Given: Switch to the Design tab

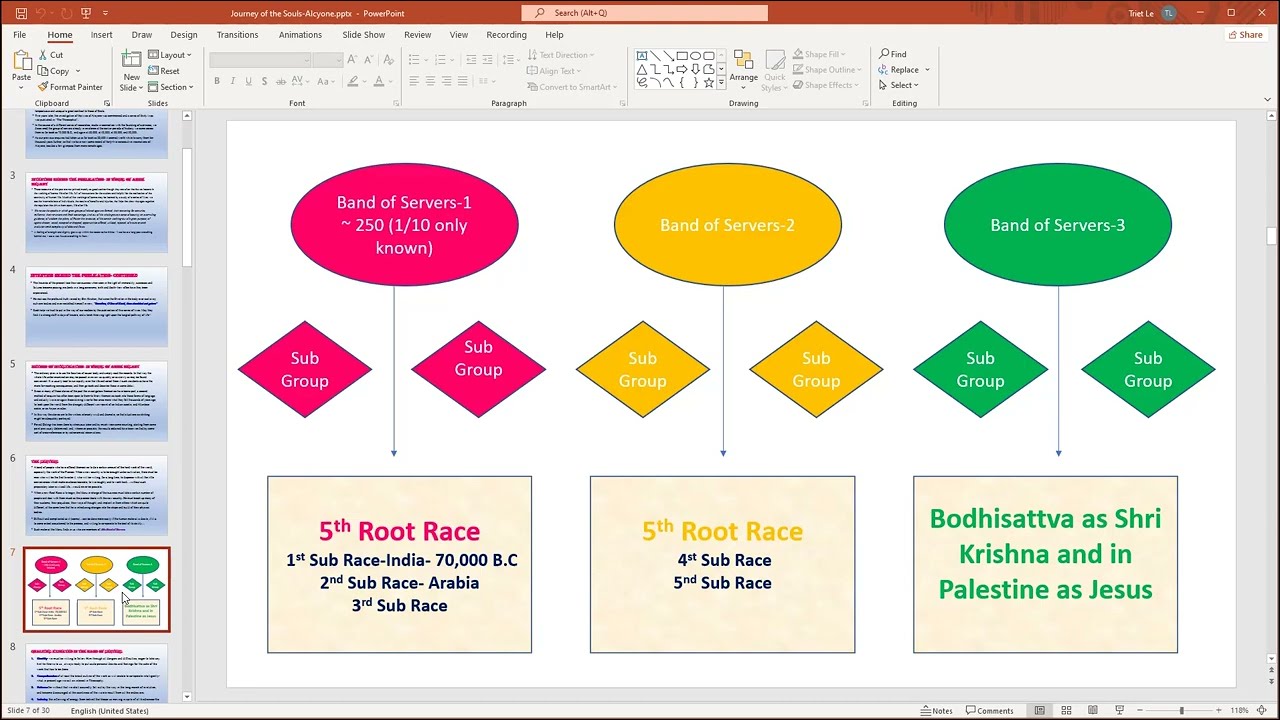Looking at the screenshot, I should (184, 34).
